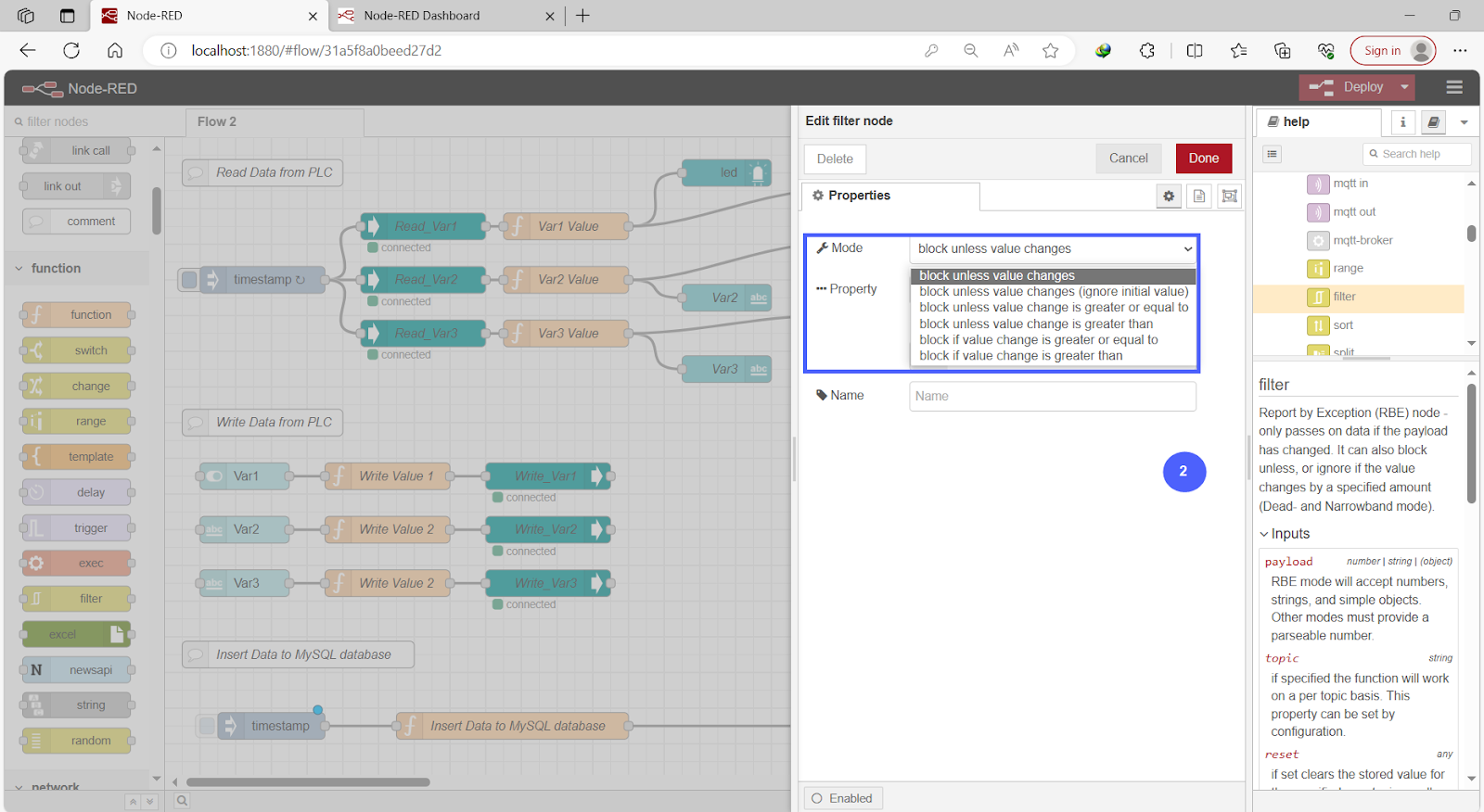Screen dimensions: 1484x812
Task: Open node settings gear icon in properties
Action: pyautogui.click(x=1169, y=196)
